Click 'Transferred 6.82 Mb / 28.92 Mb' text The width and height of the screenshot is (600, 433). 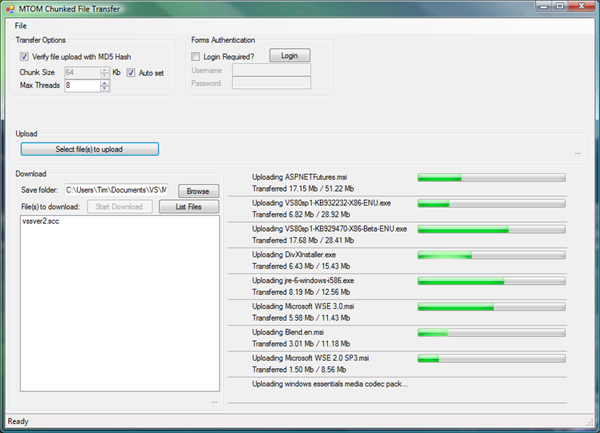pos(301,215)
